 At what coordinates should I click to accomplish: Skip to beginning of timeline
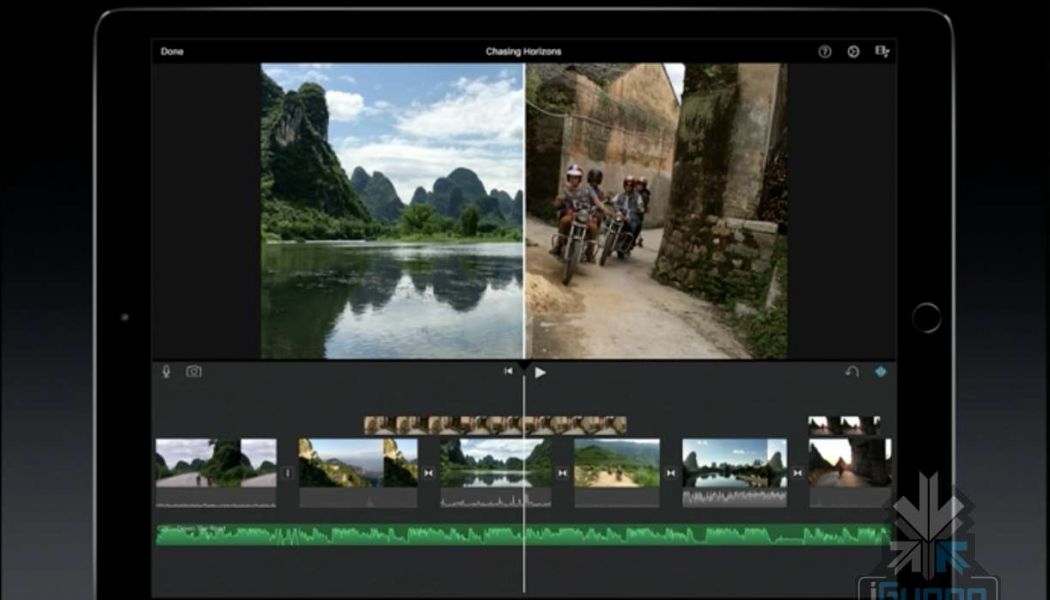(508, 372)
